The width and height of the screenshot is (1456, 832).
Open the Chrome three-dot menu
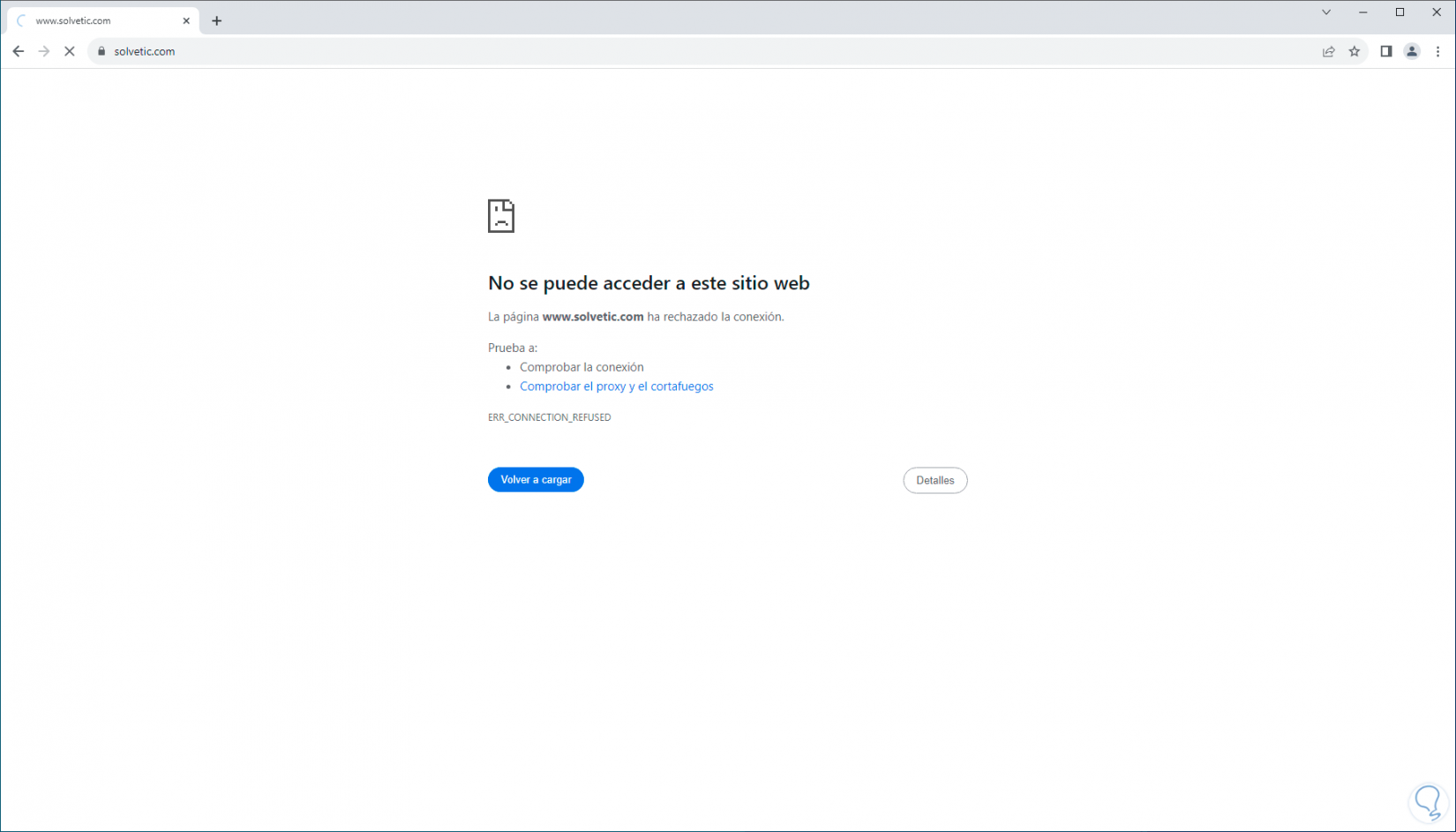[x=1437, y=51]
